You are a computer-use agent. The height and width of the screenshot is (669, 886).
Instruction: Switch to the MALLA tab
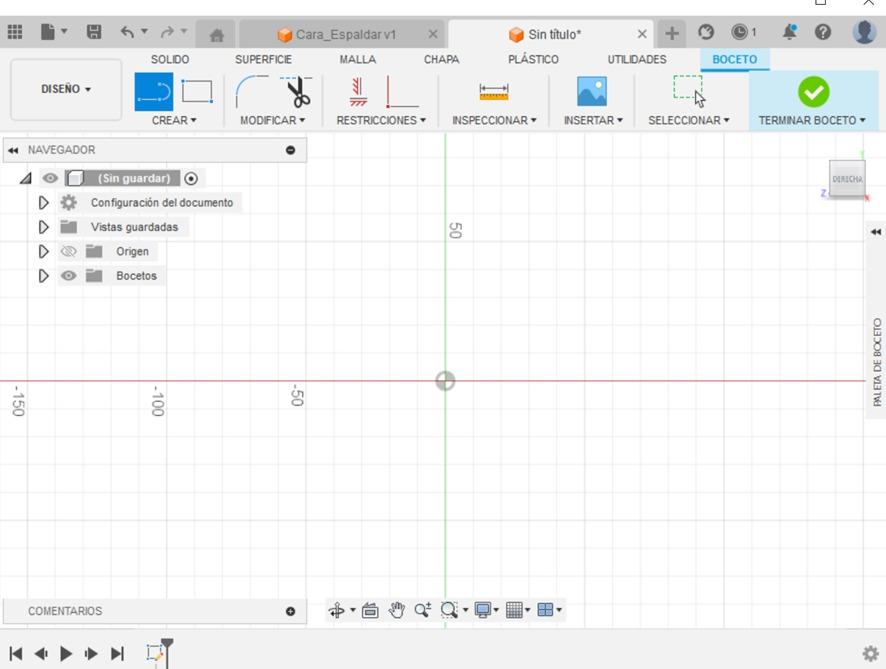358,59
